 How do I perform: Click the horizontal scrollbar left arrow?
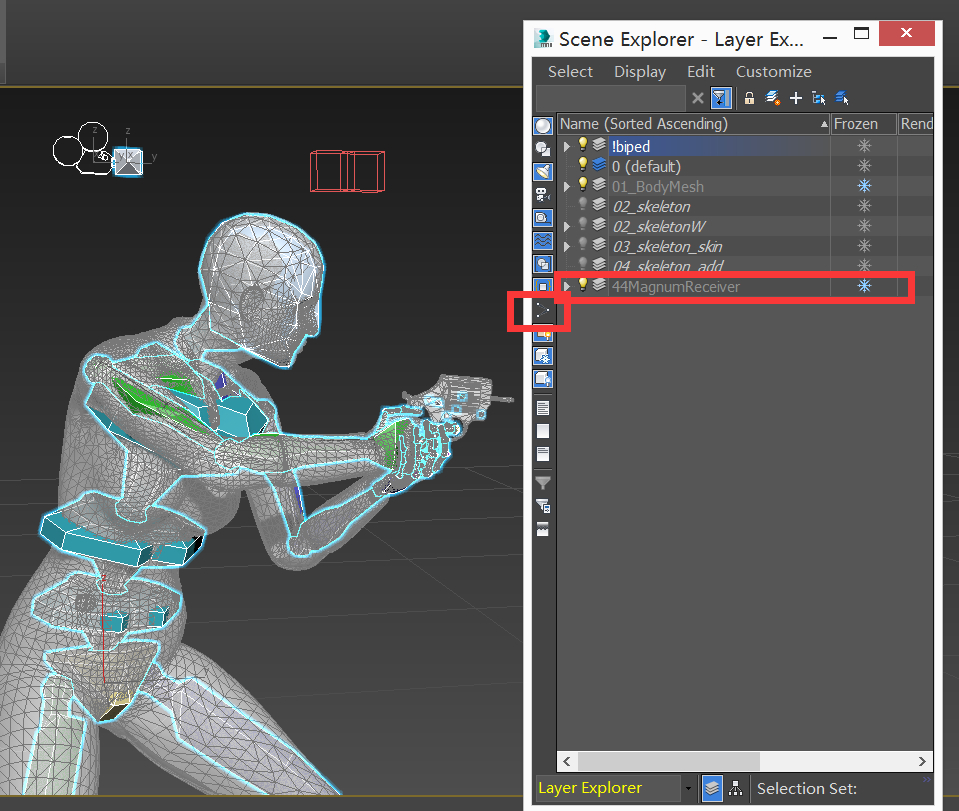pyautogui.click(x=567, y=761)
